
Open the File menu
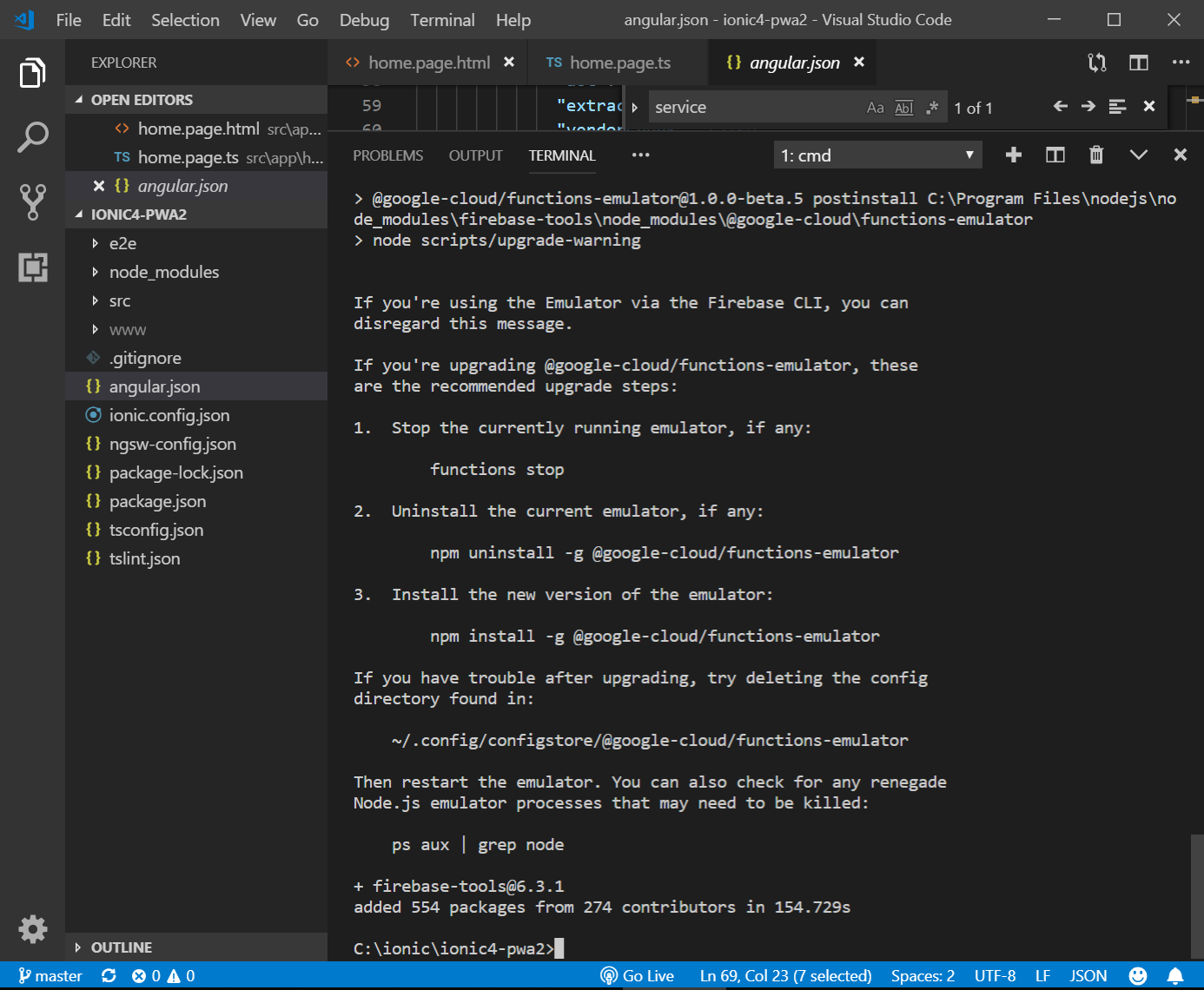click(x=69, y=19)
